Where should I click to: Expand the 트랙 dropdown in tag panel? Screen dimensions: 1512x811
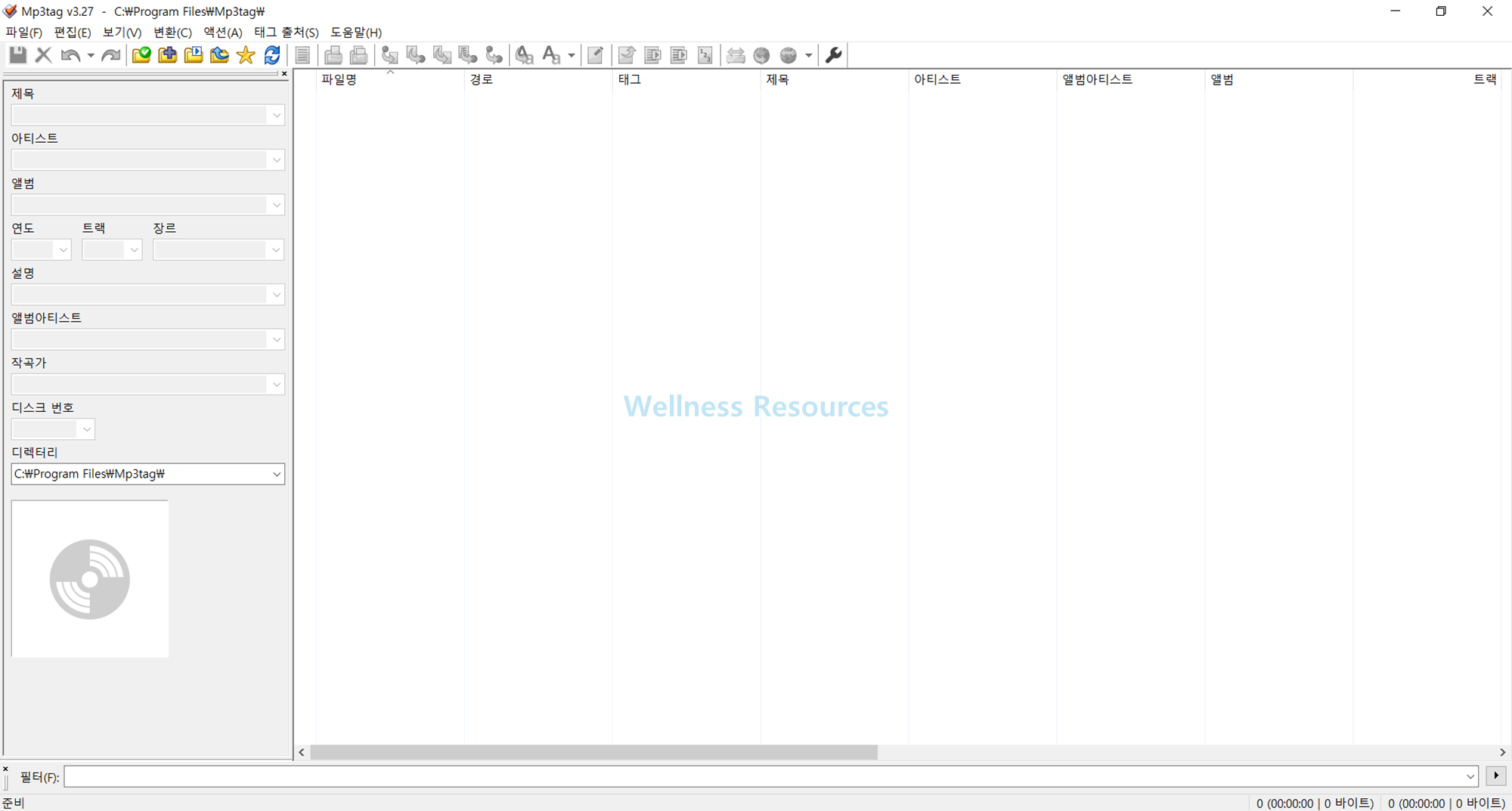[134, 250]
